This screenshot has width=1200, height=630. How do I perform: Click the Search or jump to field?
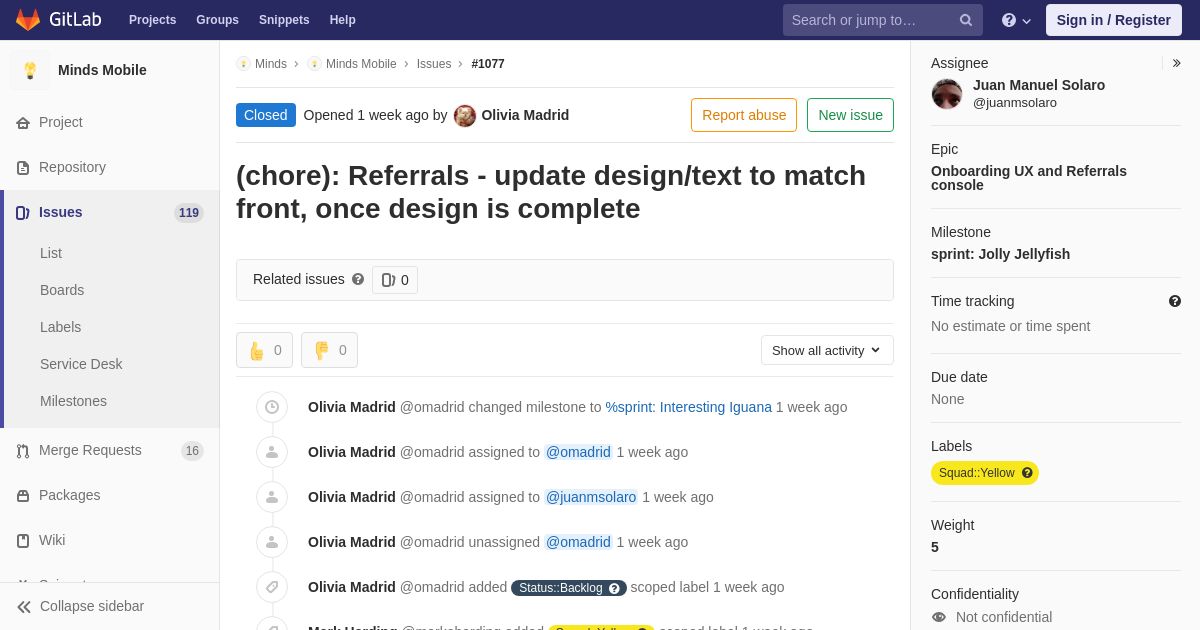click(x=883, y=20)
